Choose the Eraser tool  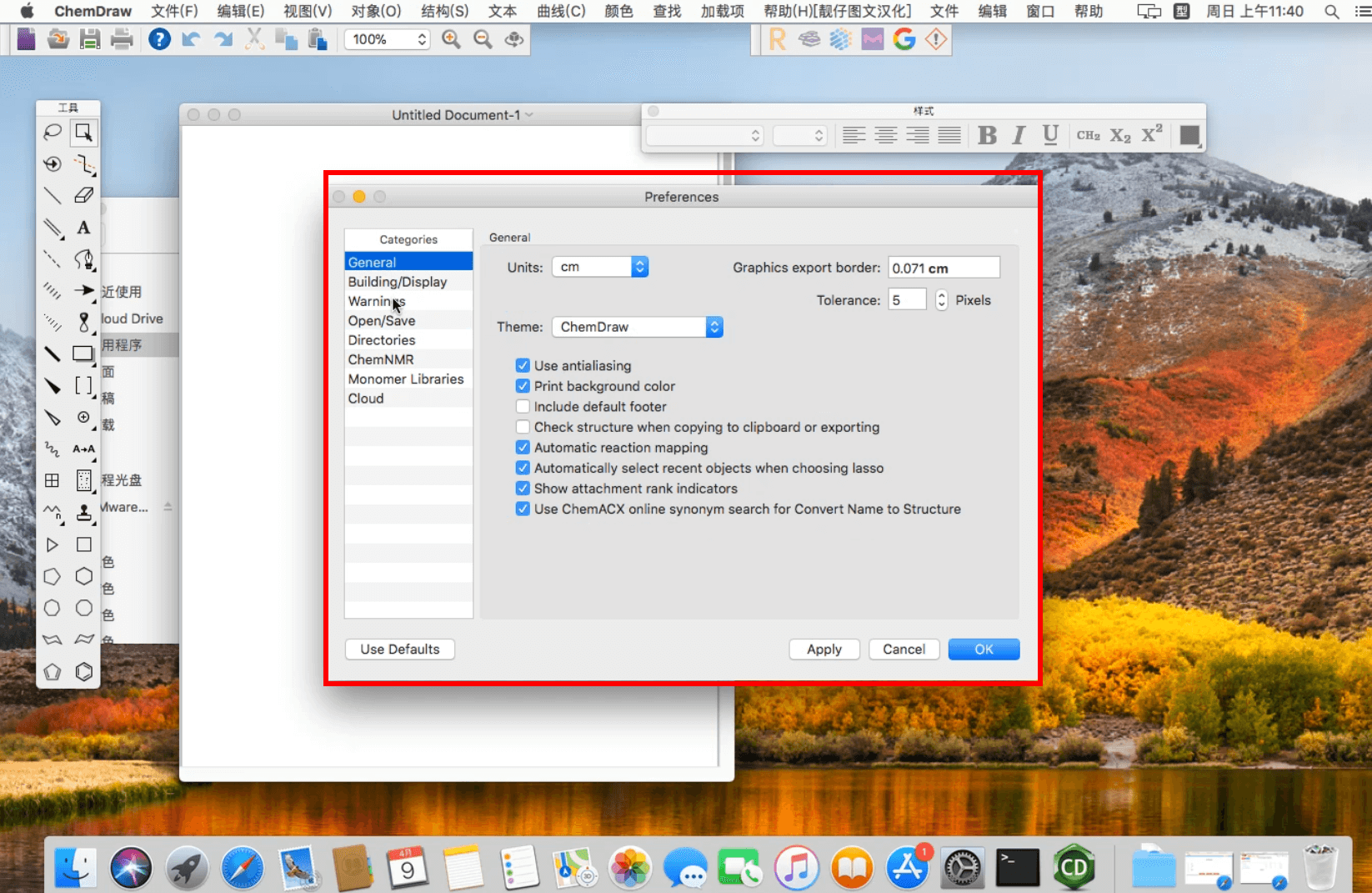[x=83, y=195]
